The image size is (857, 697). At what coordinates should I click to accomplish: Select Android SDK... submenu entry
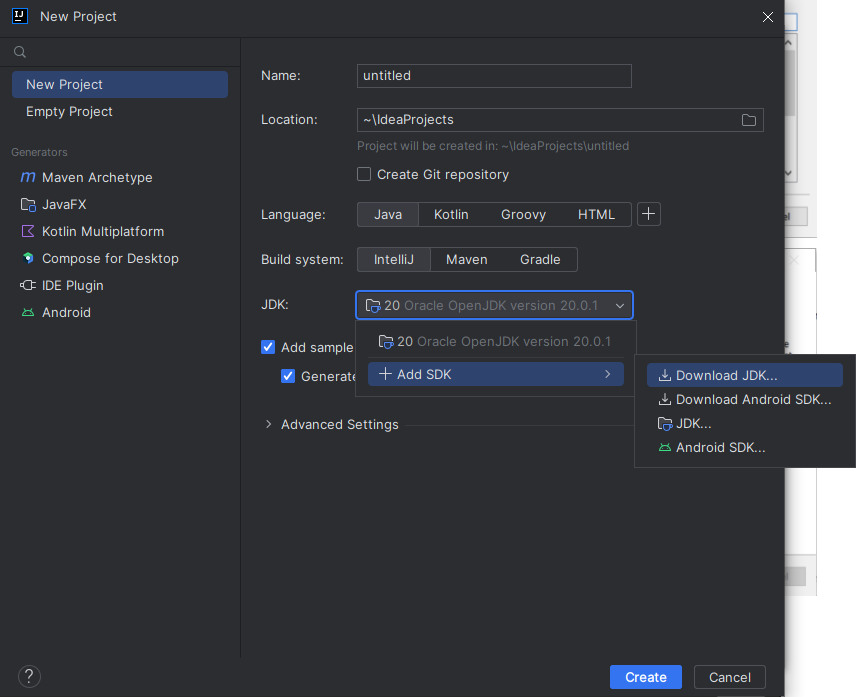tap(744, 448)
